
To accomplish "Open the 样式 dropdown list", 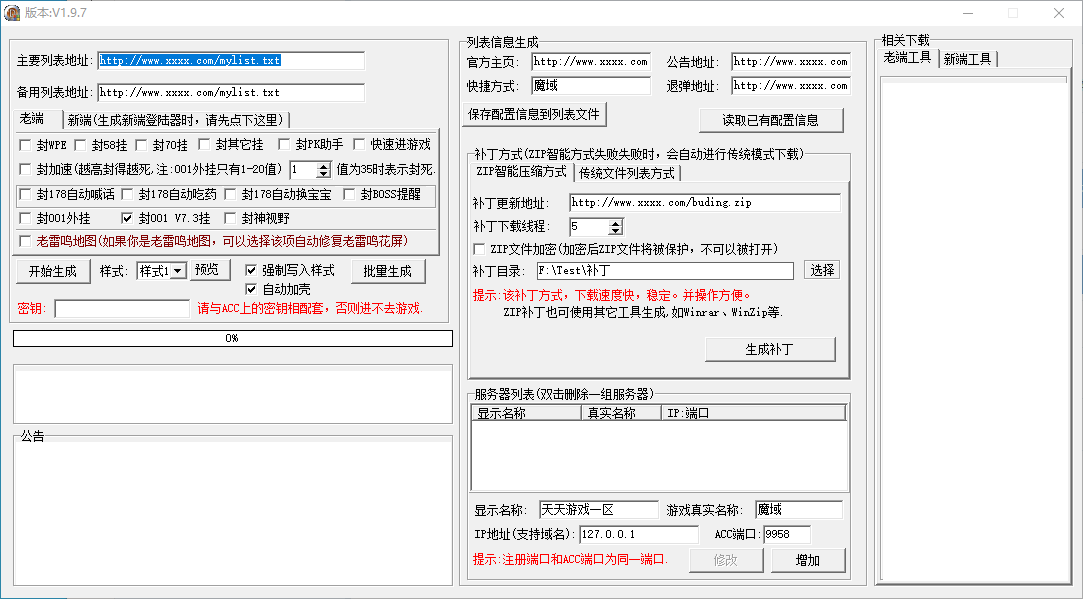I will [x=178, y=271].
